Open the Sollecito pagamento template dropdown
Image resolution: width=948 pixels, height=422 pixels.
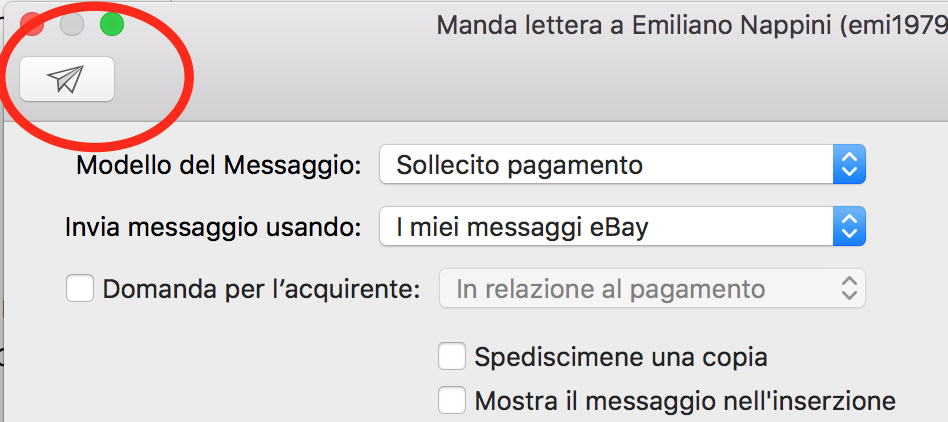point(622,164)
